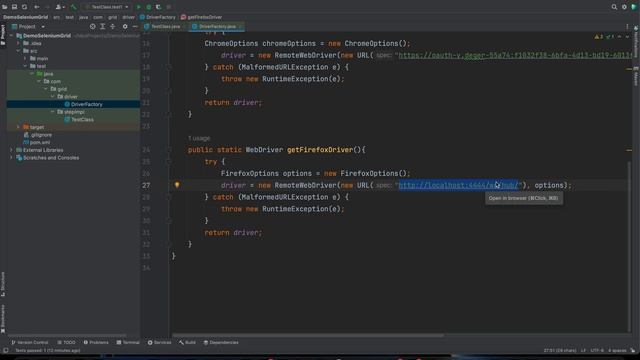Click the yellow intention lightbulb on line 27
Viewport: 640px width, 360px height.
(177, 185)
